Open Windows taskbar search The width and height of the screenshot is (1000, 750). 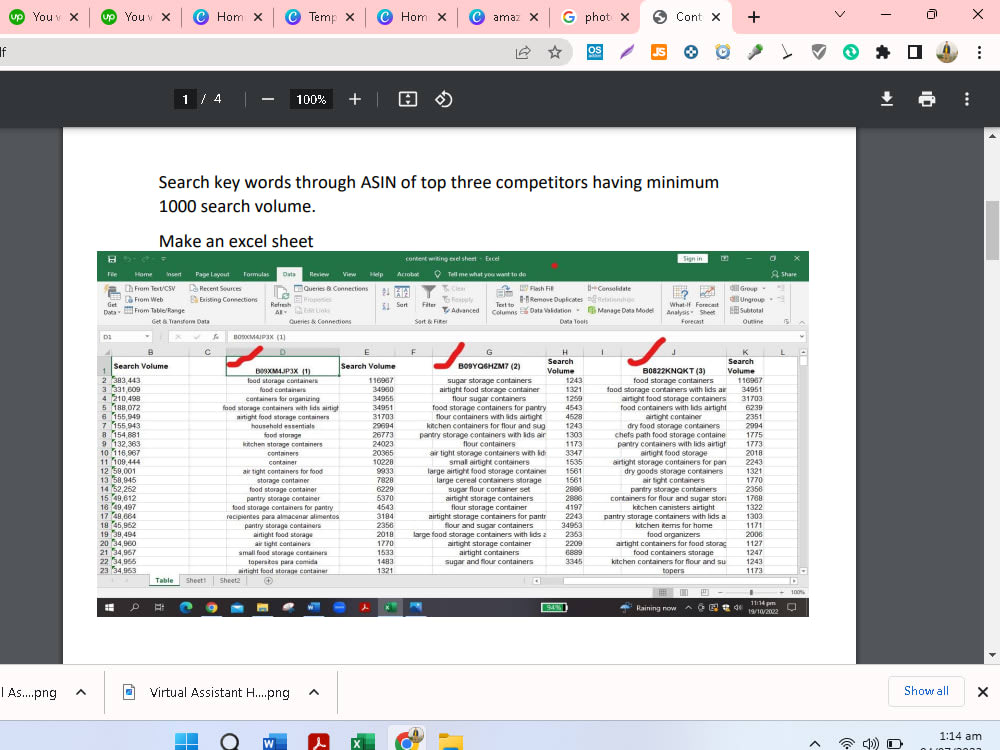[230, 742]
